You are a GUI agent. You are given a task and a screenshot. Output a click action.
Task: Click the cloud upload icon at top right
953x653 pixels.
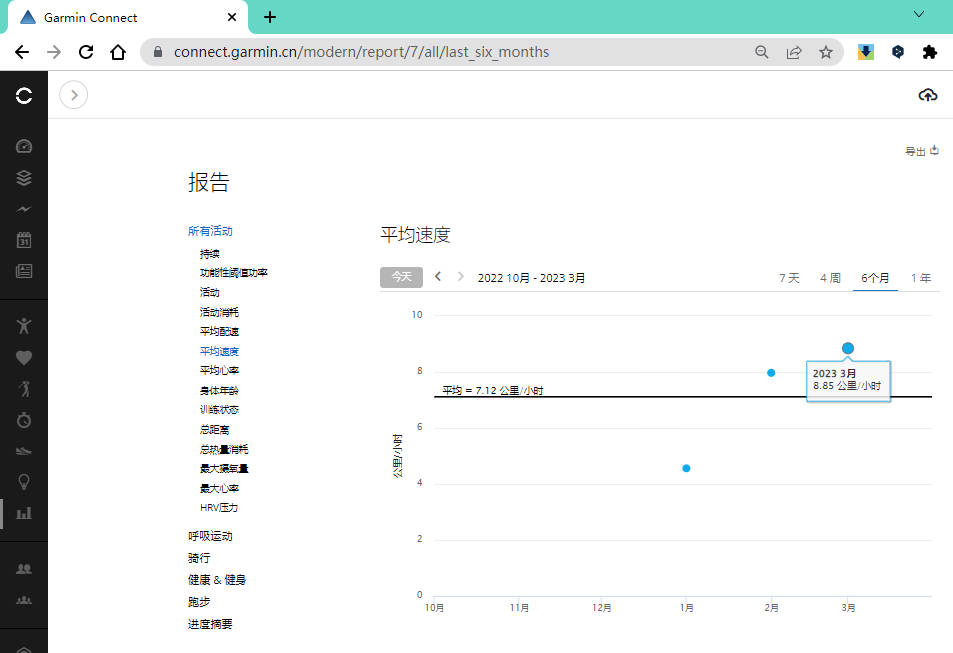[927, 95]
